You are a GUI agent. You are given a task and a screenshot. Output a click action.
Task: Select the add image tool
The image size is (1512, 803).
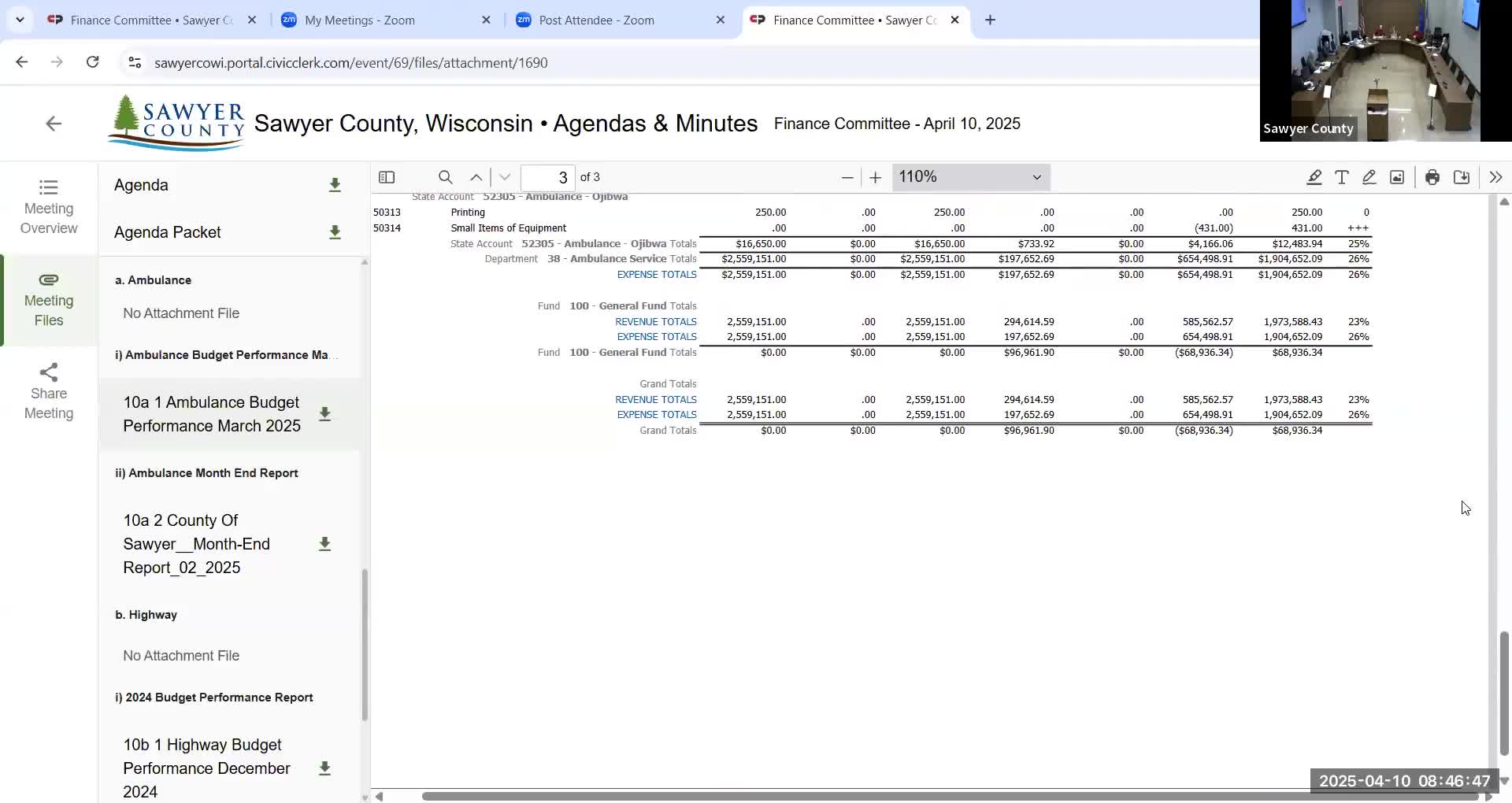click(x=1397, y=177)
